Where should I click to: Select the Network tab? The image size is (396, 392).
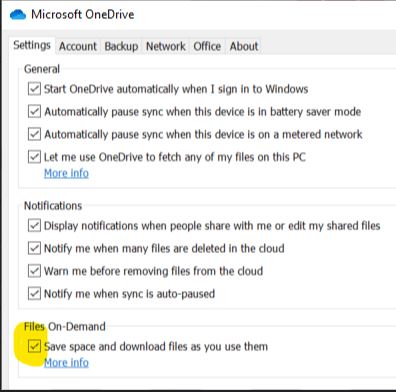[x=166, y=46]
